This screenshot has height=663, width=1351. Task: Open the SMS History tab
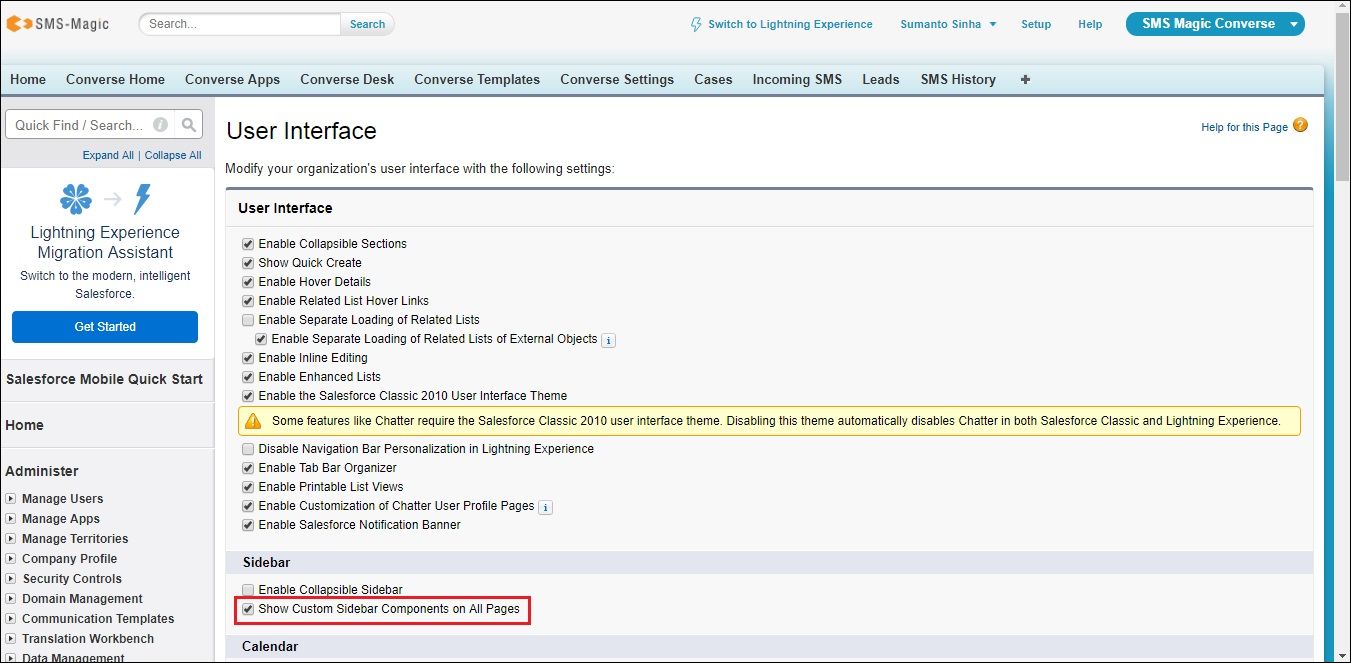[x=958, y=79]
